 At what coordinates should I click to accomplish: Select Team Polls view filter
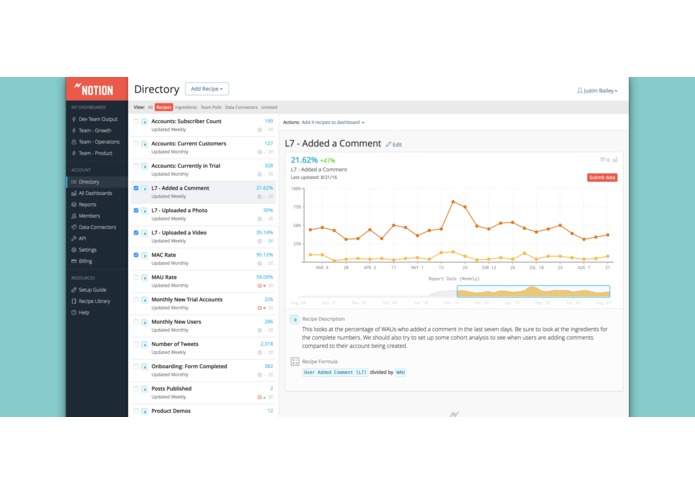(x=211, y=107)
